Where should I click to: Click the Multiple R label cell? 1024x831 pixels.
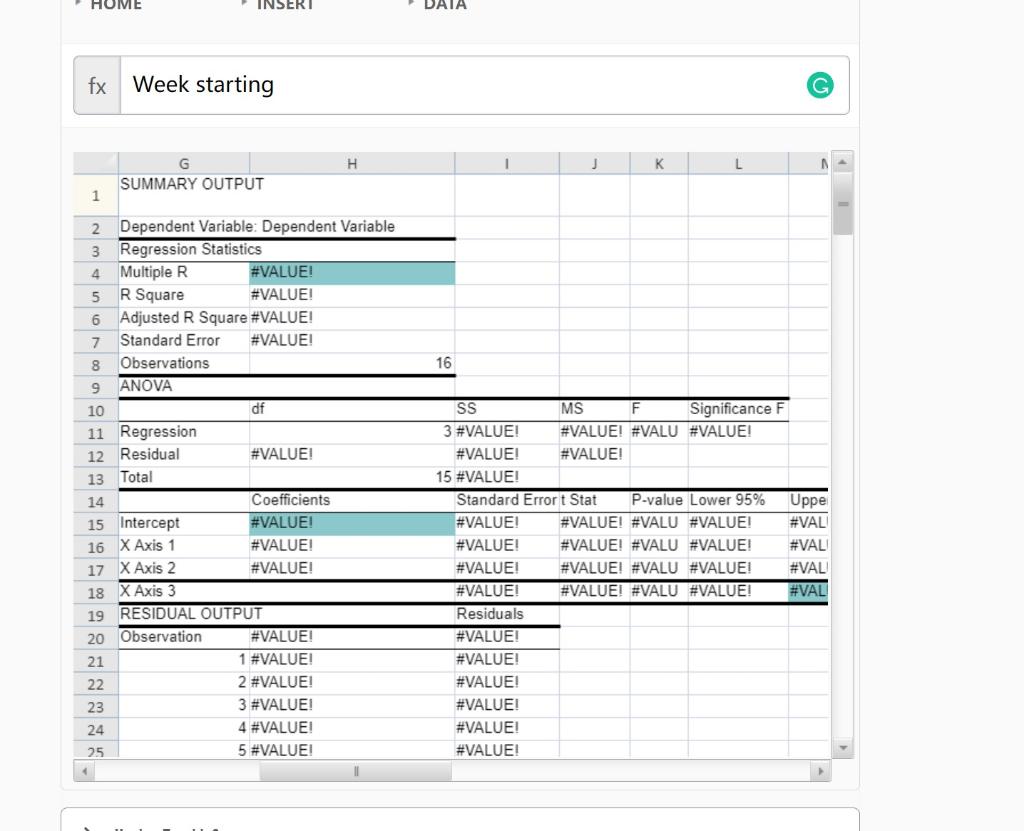click(x=184, y=273)
